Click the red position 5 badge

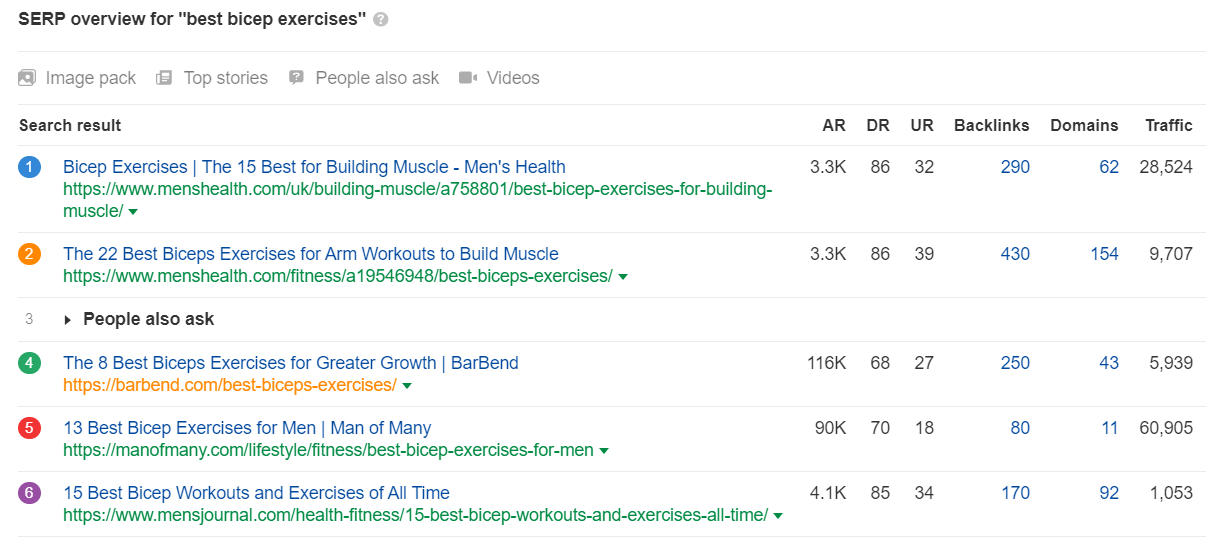[29, 428]
